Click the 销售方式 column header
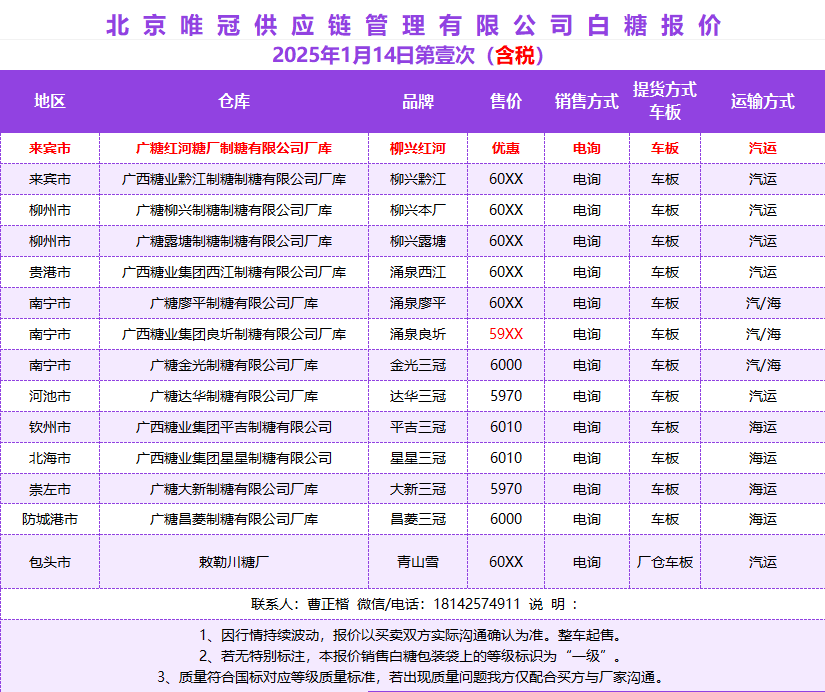 587,101
